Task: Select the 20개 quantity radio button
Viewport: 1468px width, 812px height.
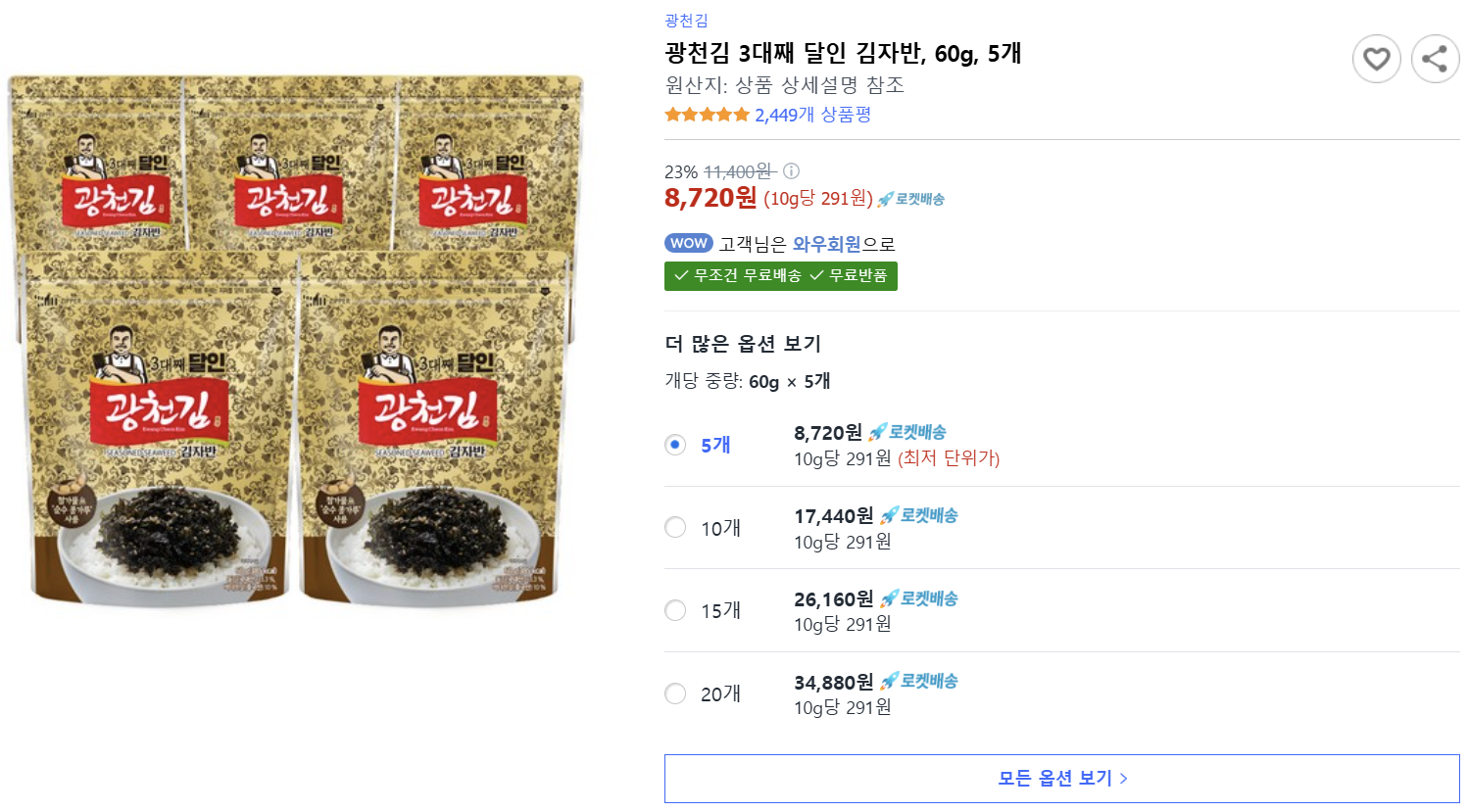Action: coord(675,693)
